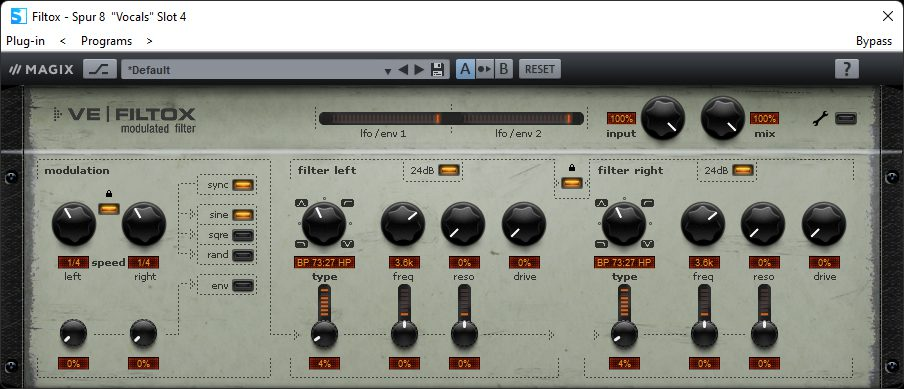Click the small knob above right modulation 0%

pos(144,334)
